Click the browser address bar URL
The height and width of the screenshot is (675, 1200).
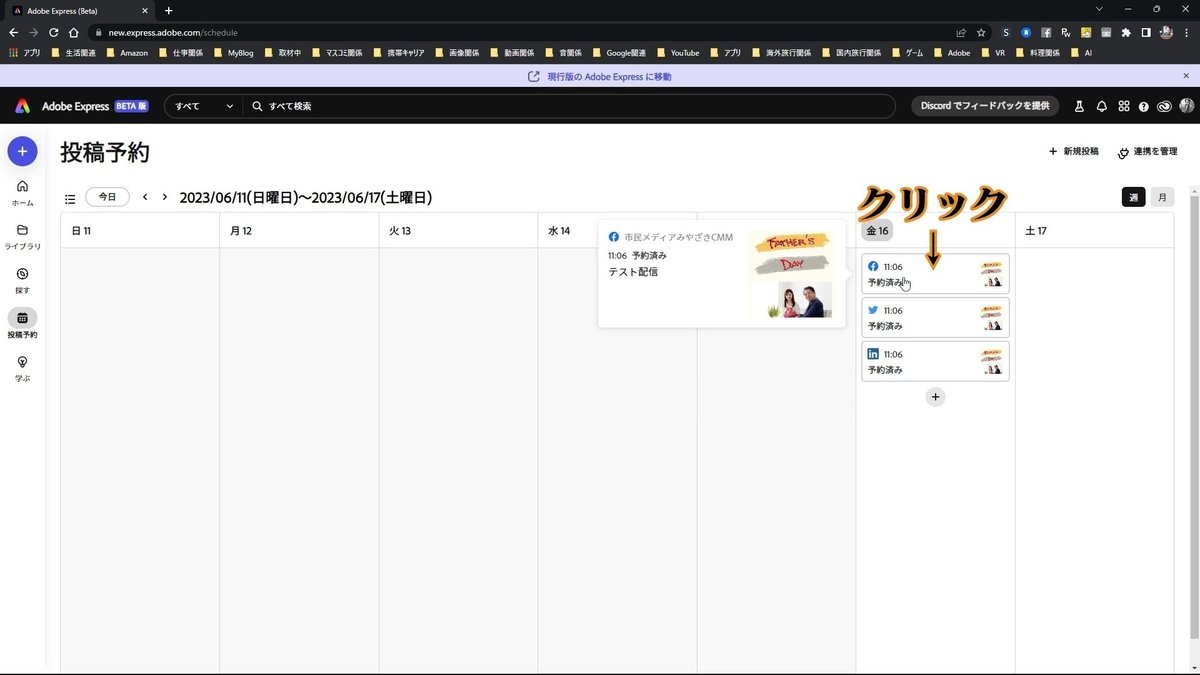coord(173,32)
